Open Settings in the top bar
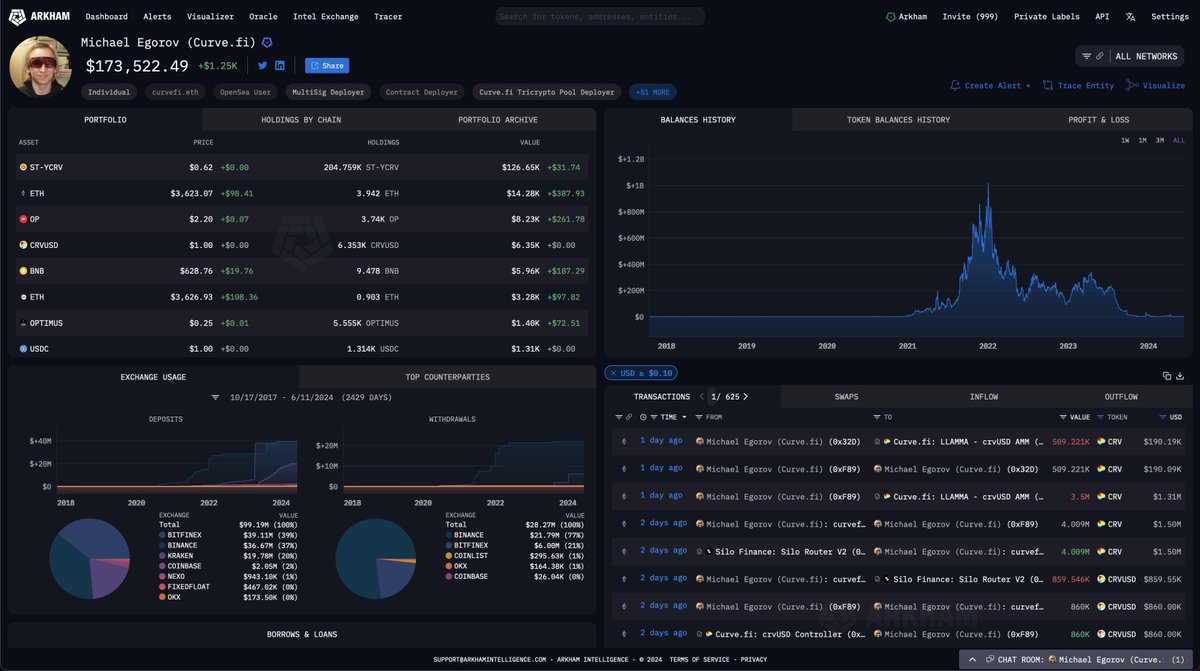The width and height of the screenshot is (1200, 671). pyautogui.click(x=1170, y=16)
